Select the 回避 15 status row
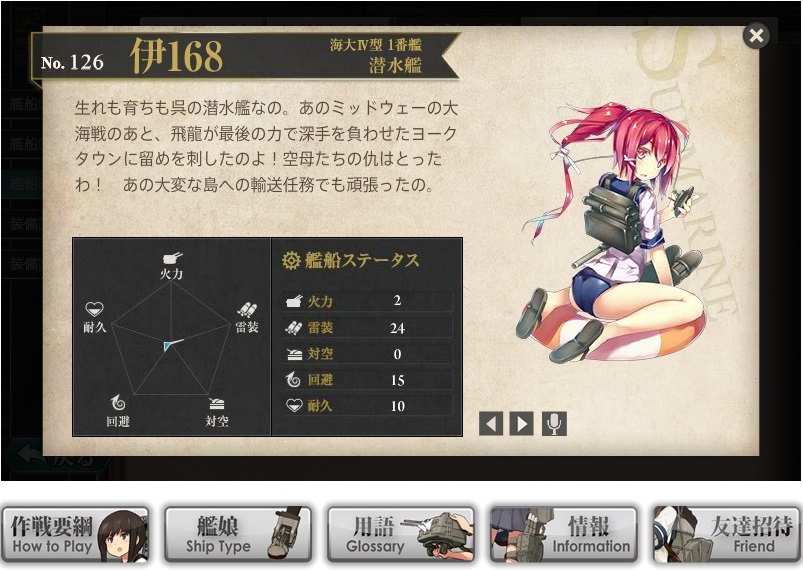803x570 pixels. coord(367,380)
